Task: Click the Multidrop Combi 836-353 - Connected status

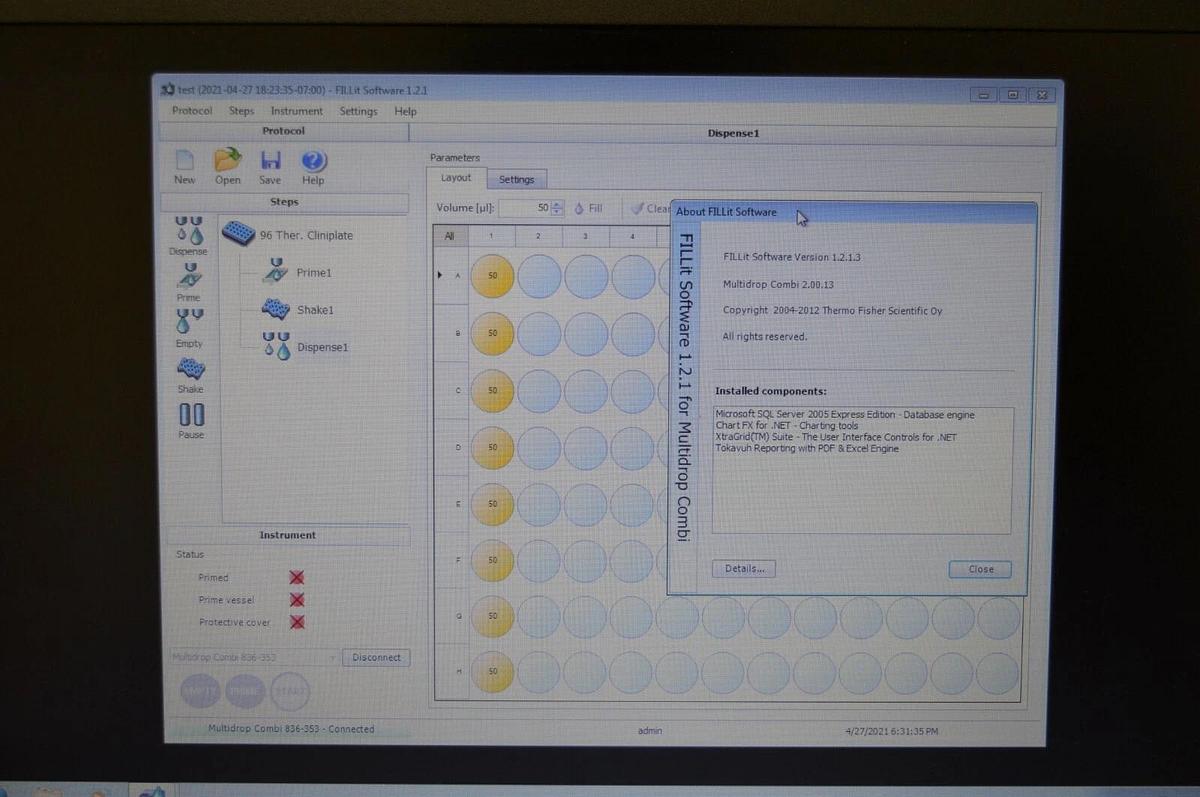Action: (x=291, y=729)
